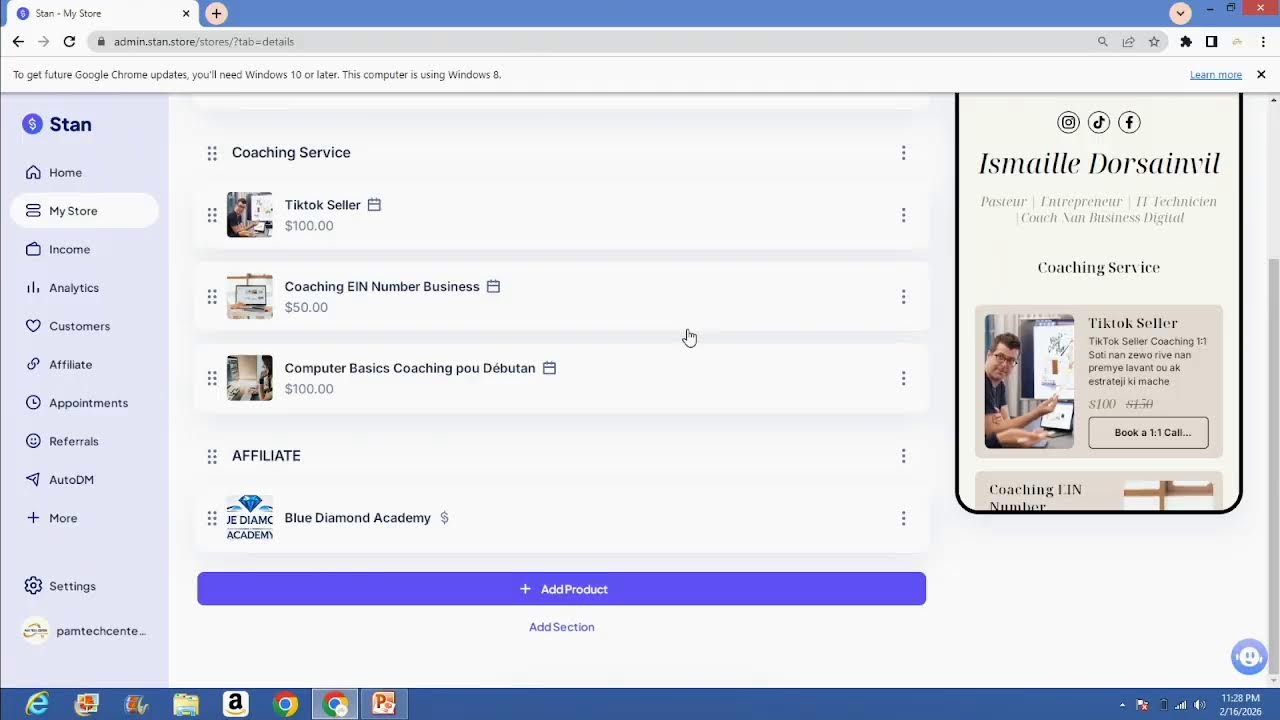The width and height of the screenshot is (1280, 720).
Task: Open tab search dropdown in Chrome
Action: (x=1181, y=14)
